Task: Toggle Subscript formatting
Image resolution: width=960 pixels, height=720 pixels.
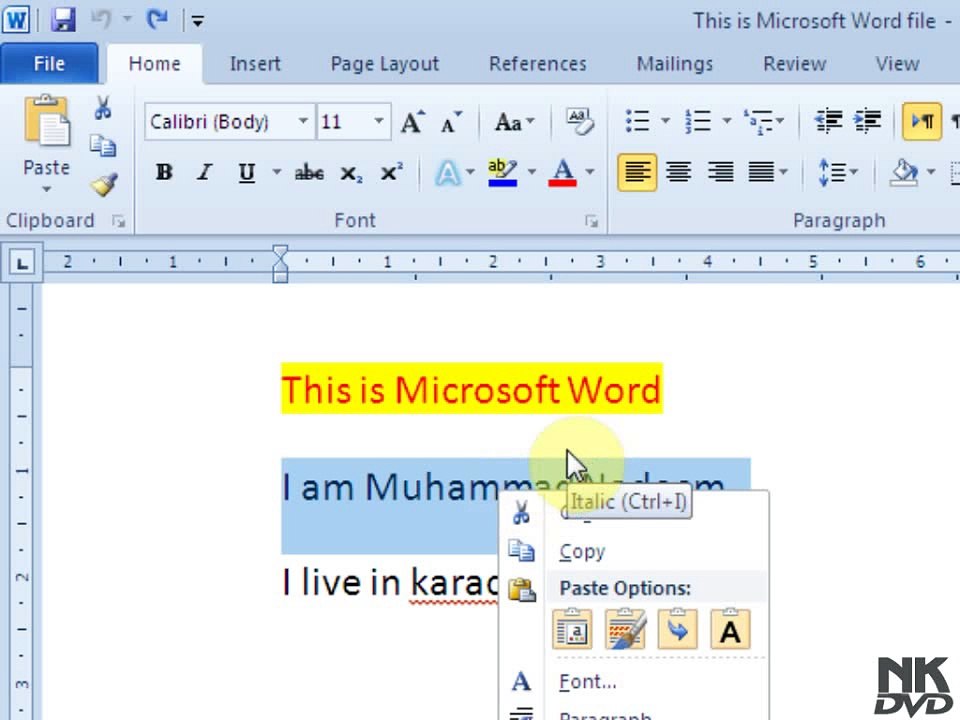Action: pyautogui.click(x=351, y=173)
